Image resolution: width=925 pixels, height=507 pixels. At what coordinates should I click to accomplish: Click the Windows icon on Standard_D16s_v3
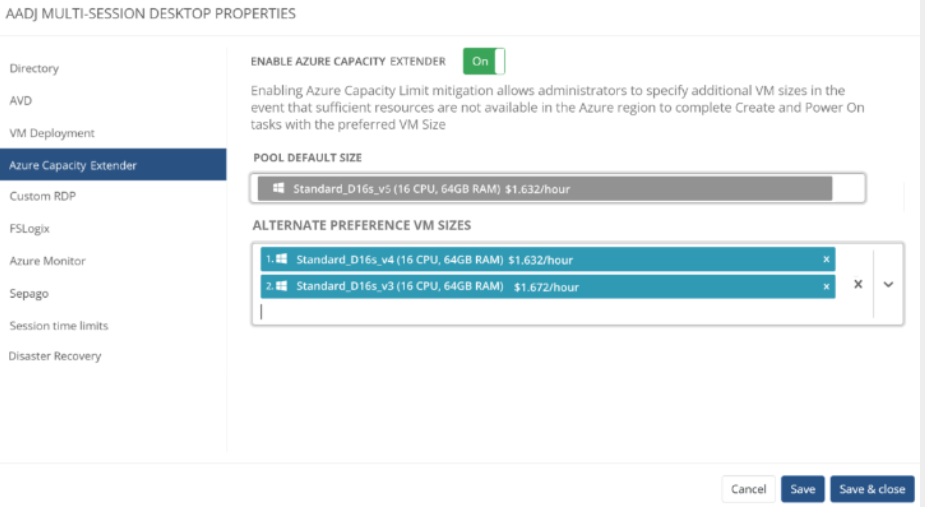click(x=282, y=287)
